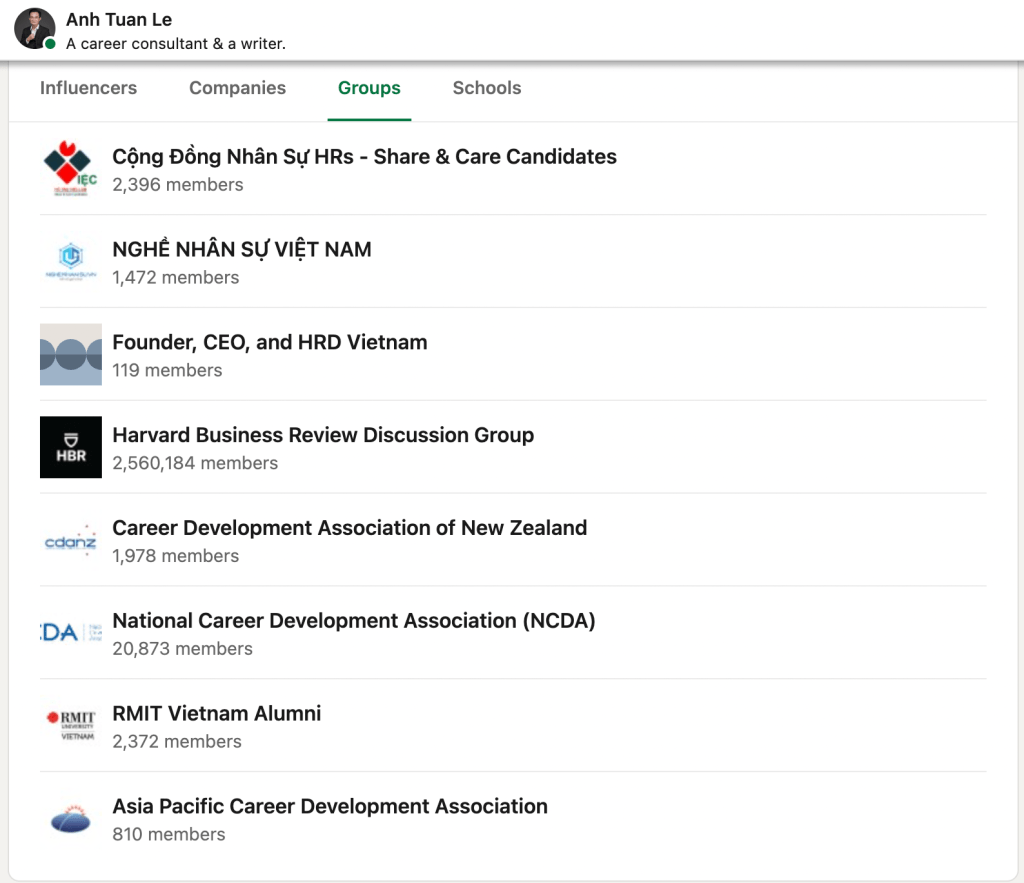
Task: Click the Founder, CEO, and HRD Vietnam logo
Action: coord(71,354)
